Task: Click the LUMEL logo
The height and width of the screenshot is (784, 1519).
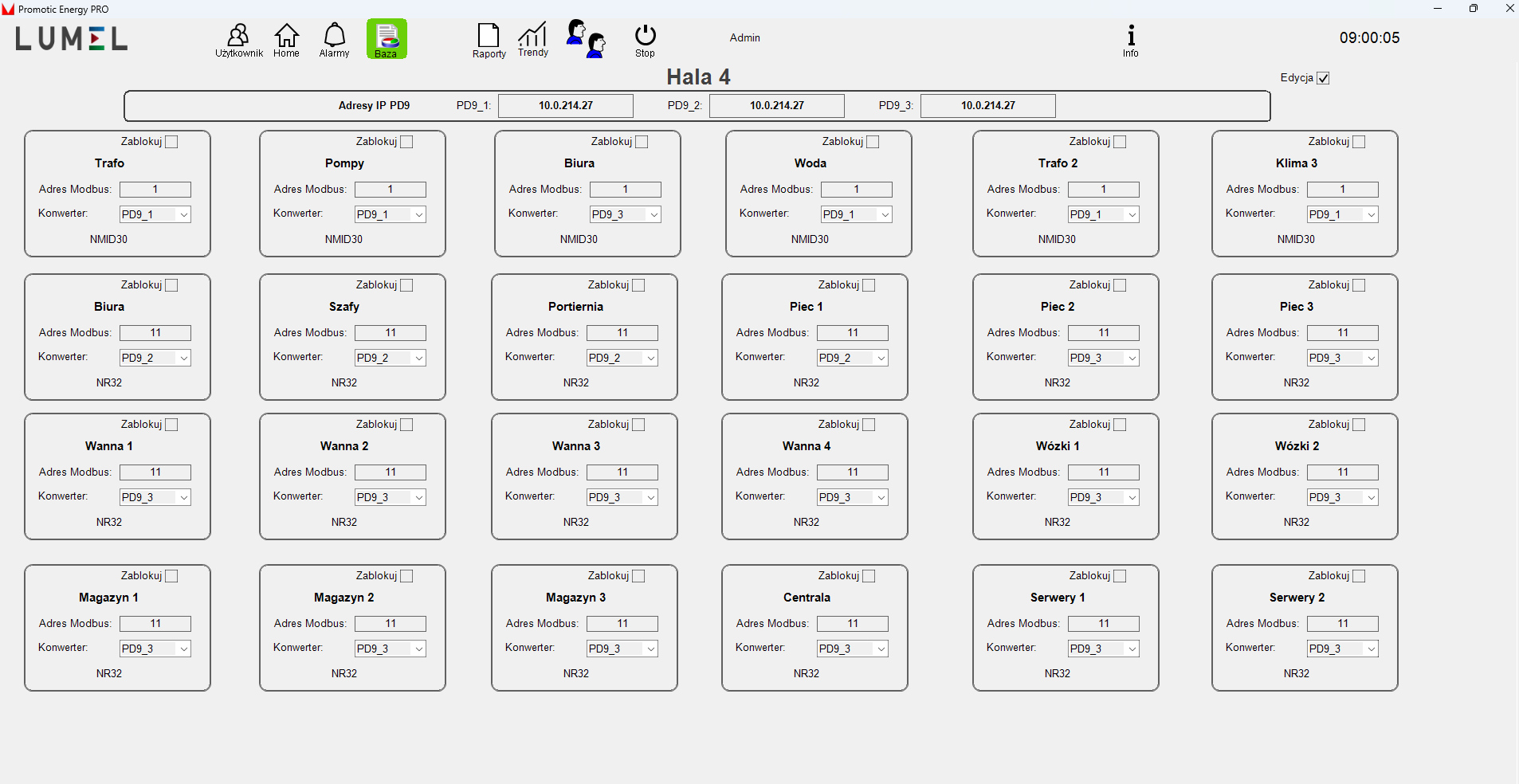Action: point(72,39)
